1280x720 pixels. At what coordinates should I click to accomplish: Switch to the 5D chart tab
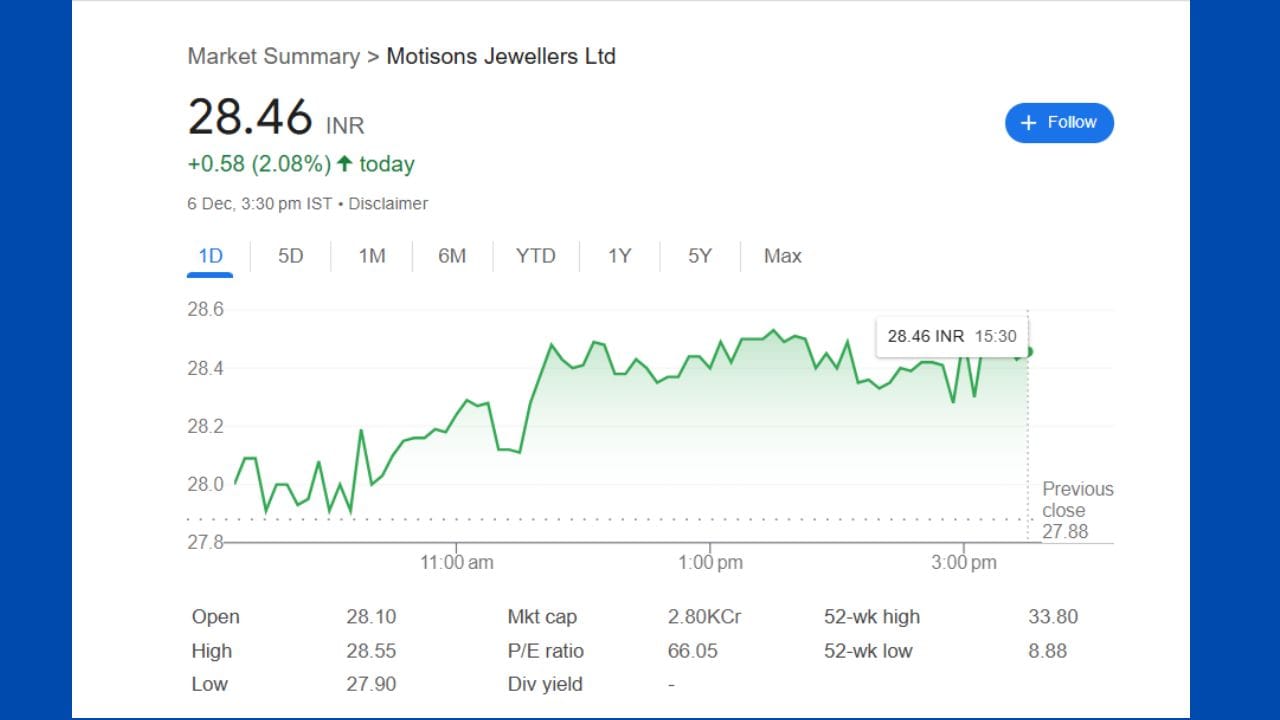290,256
